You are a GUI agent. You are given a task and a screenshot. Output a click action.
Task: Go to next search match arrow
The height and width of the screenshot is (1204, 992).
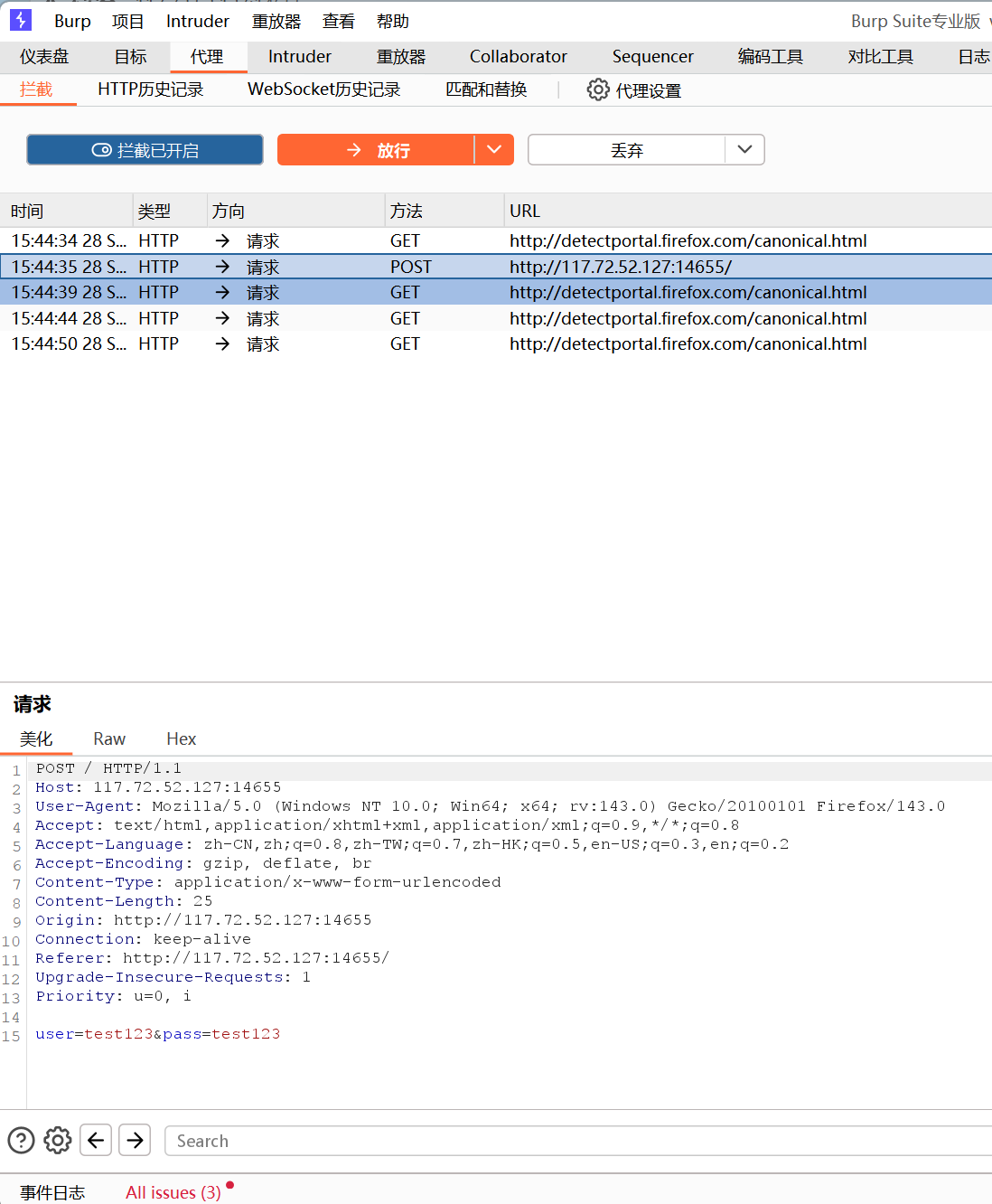point(135,1141)
